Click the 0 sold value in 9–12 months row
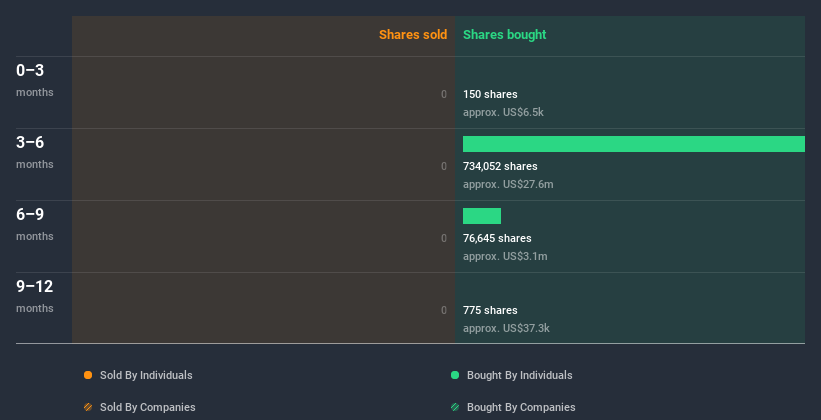 pyautogui.click(x=444, y=310)
